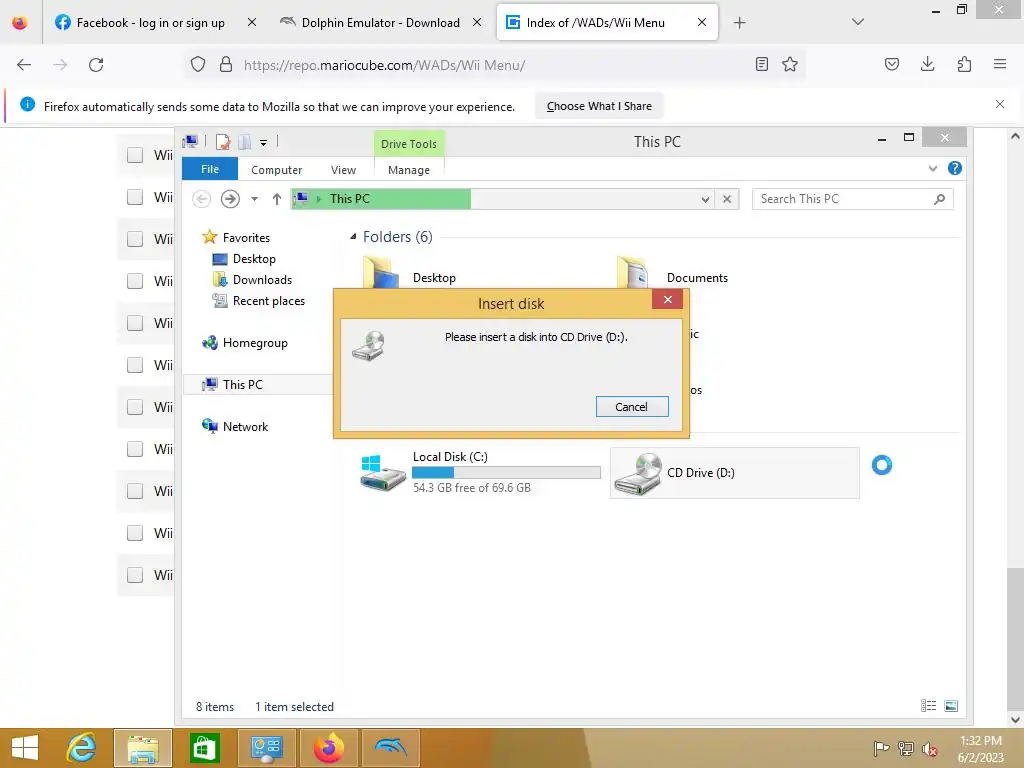
Task: Open the View ribbon tab
Action: coord(343,170)
